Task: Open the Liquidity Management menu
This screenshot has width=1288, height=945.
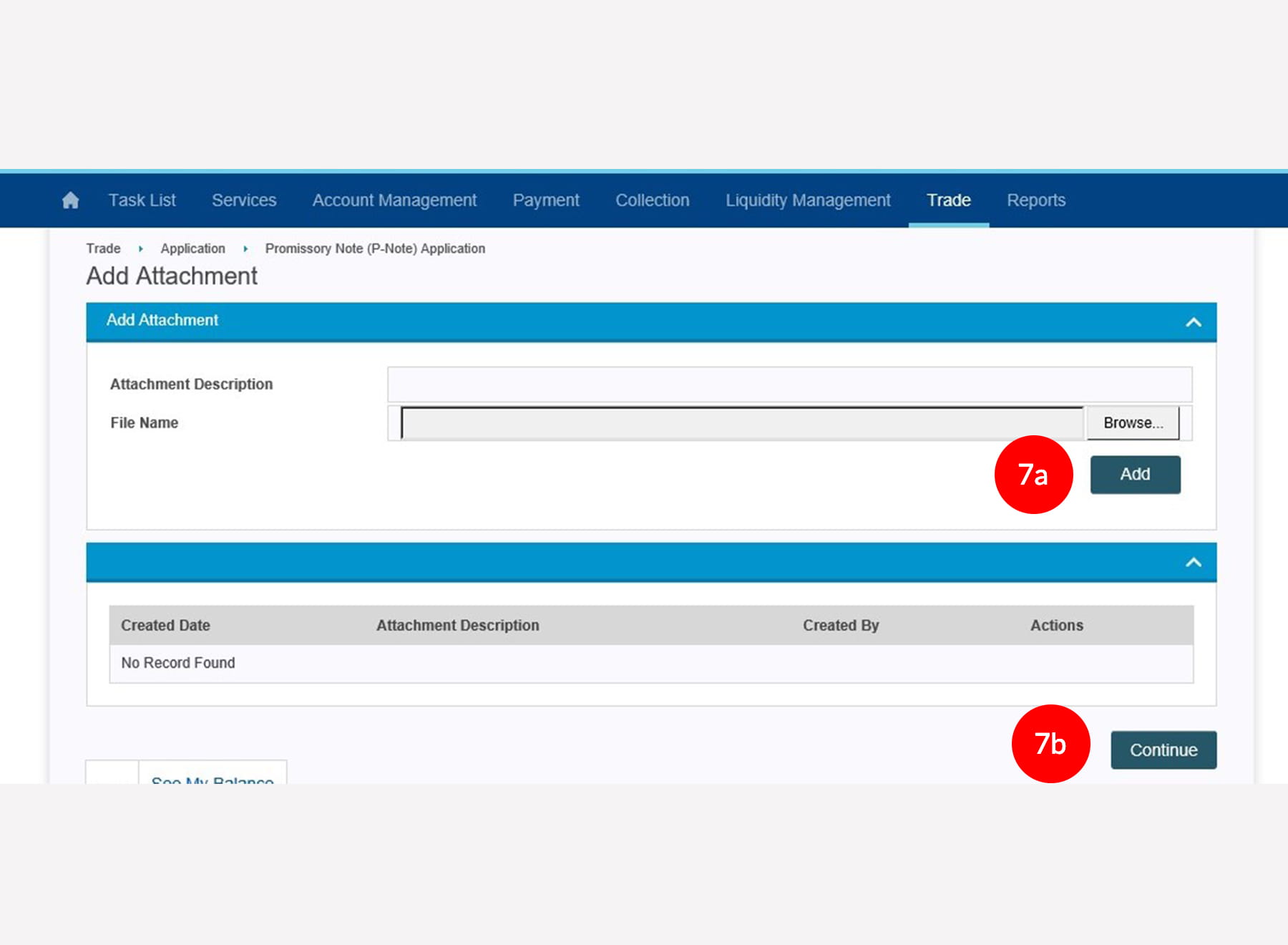Action: pyautogui.click(x=808, y=200)
